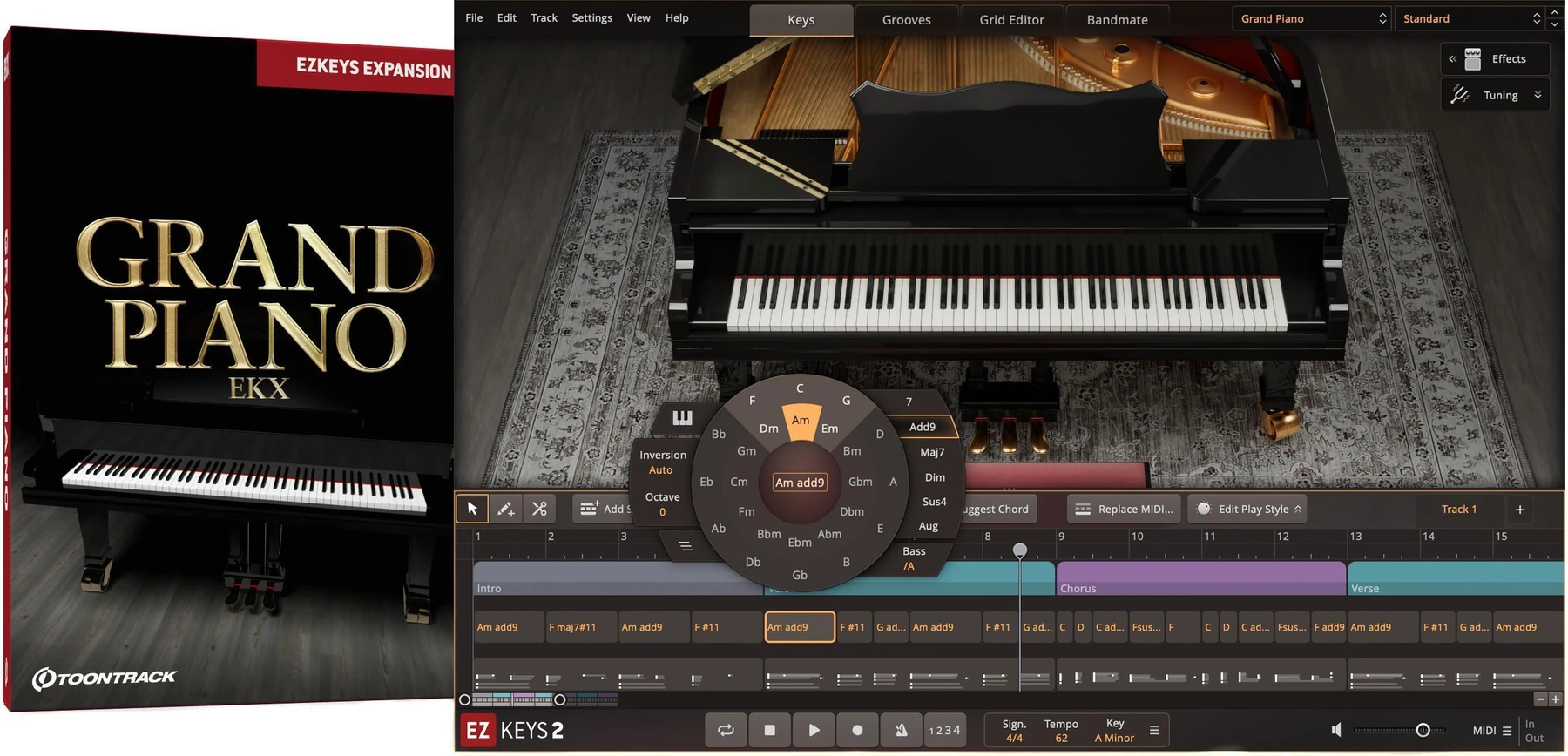Select the 7 chord type

(x=909, y=402)
